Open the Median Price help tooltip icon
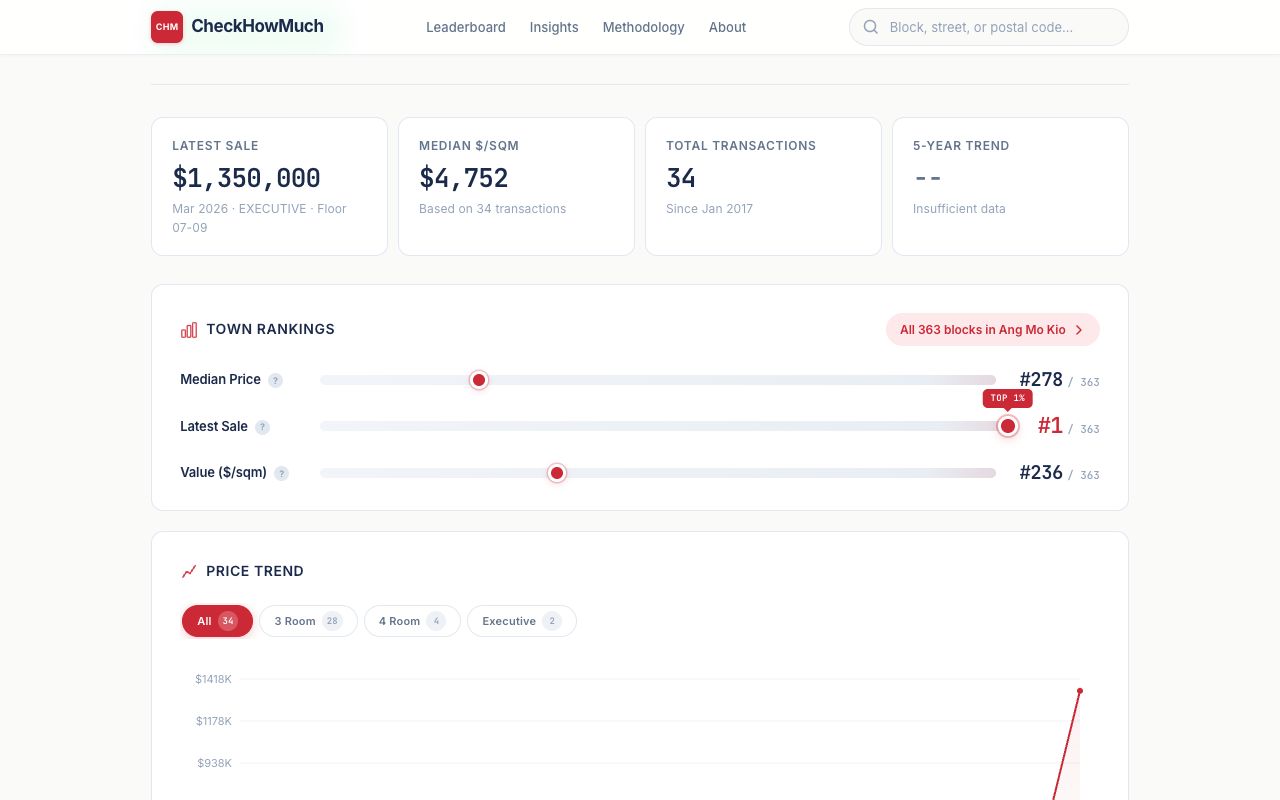 click(276, 380)
